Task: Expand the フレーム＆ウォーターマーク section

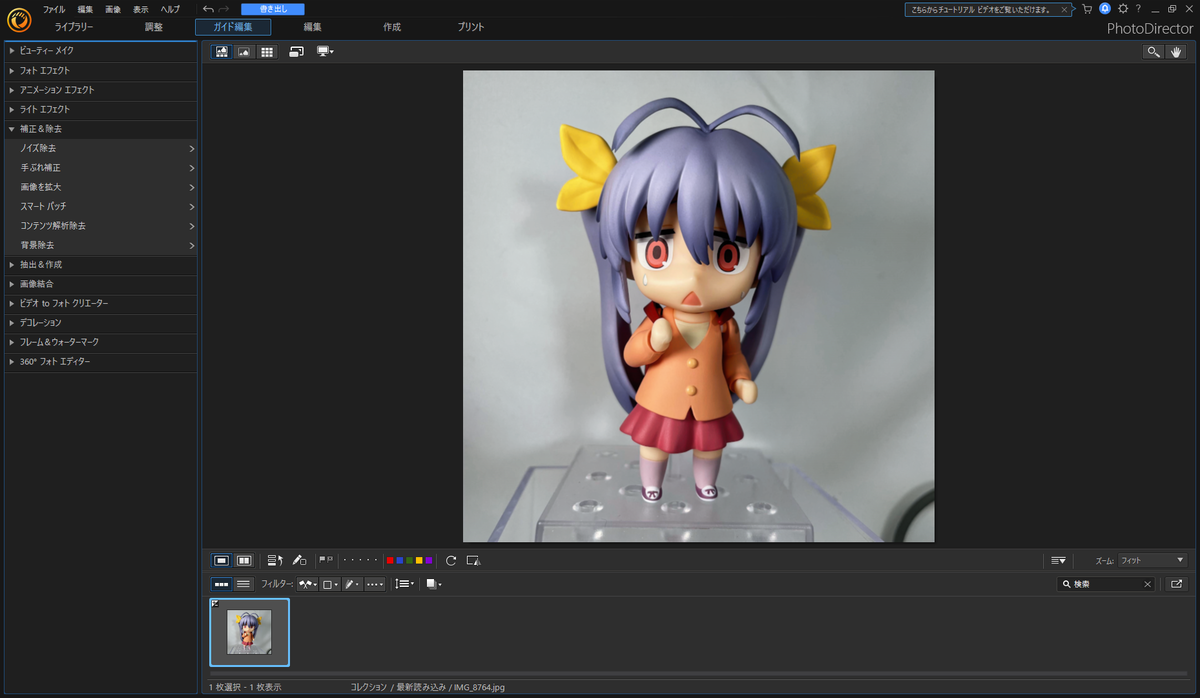Action: (100, 342)
